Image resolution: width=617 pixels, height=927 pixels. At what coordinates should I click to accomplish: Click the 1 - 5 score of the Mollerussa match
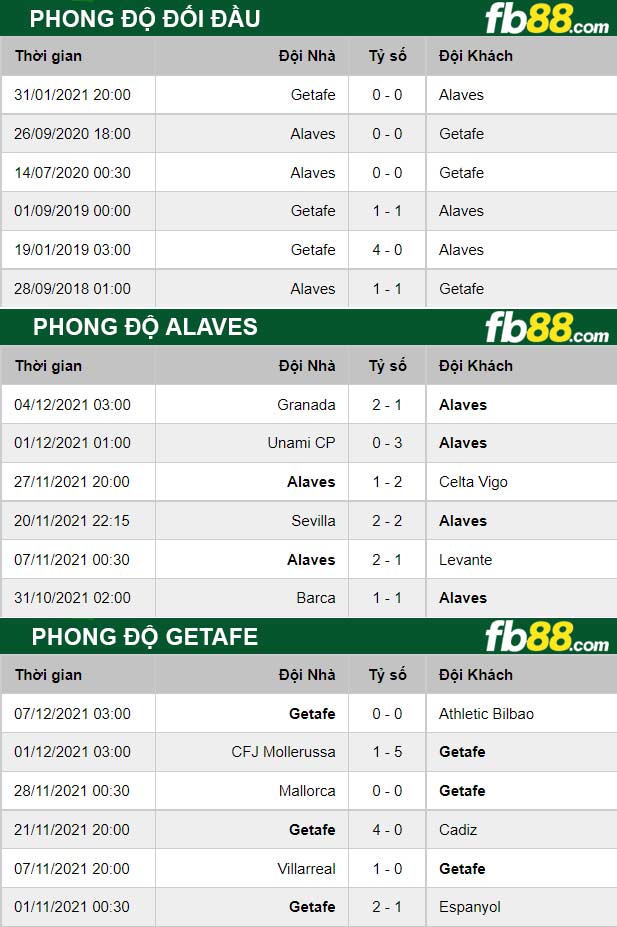coord(387,752)
